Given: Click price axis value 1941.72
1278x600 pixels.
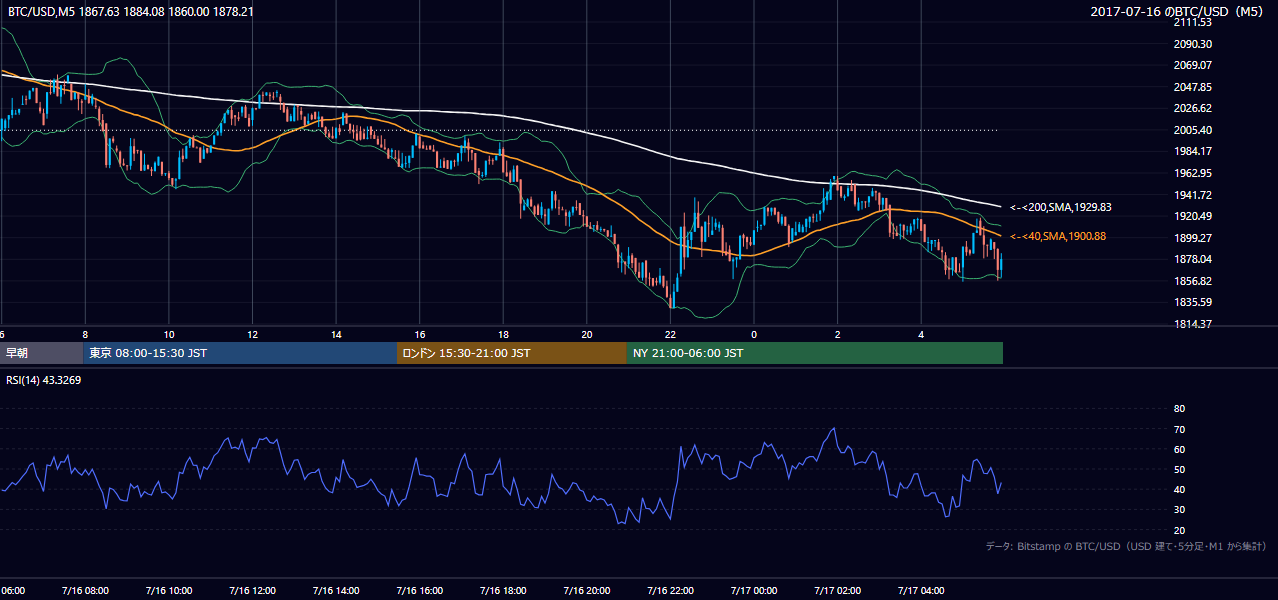Looking at the screenshot, I should click(1192, 195).
